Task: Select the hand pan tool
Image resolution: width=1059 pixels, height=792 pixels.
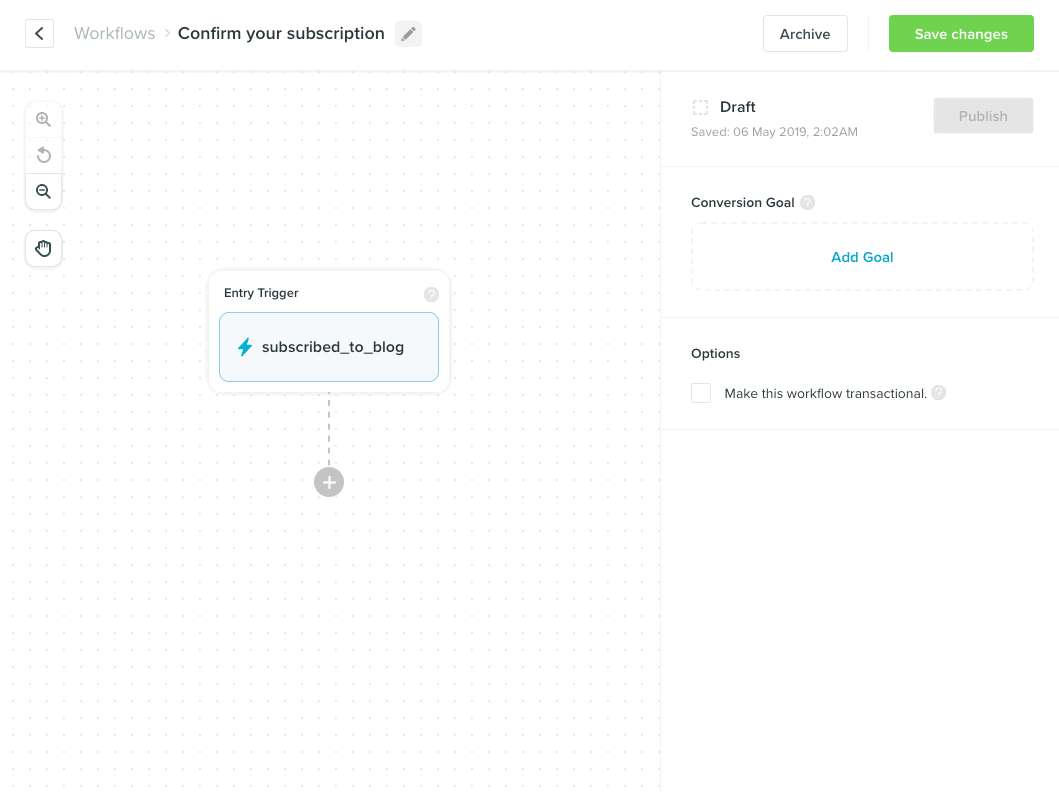Action: (43, 248)
